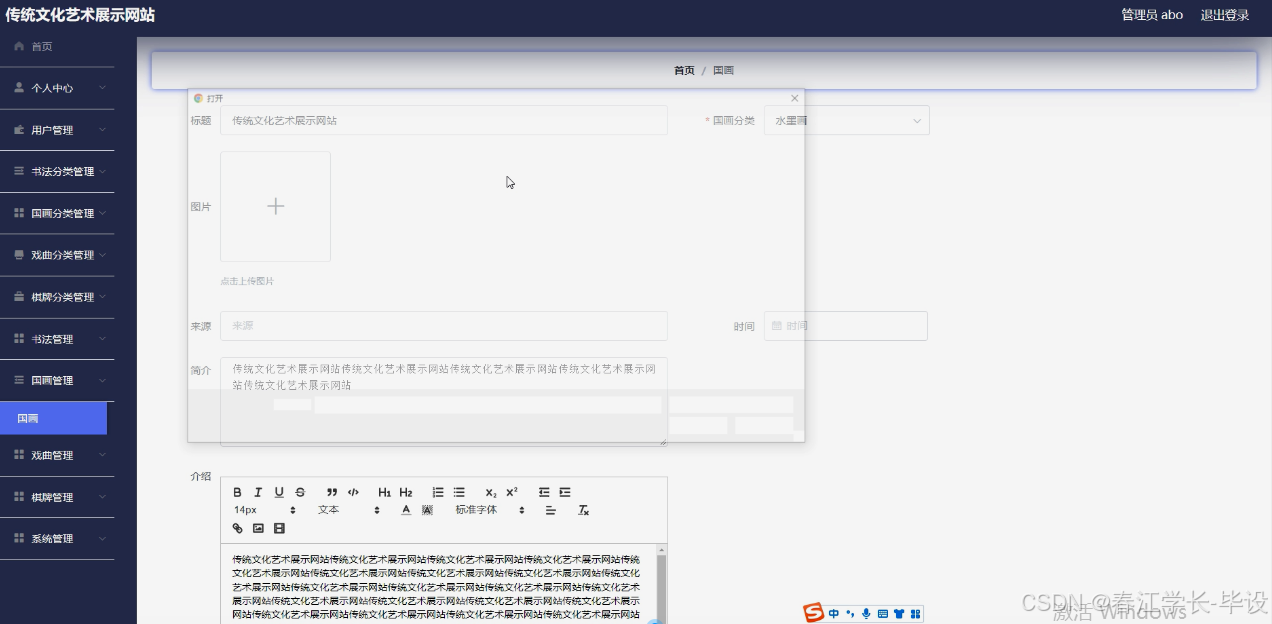Clear text formatting with the Tx icon
The image size is (1272, 624).
point(584,510)
